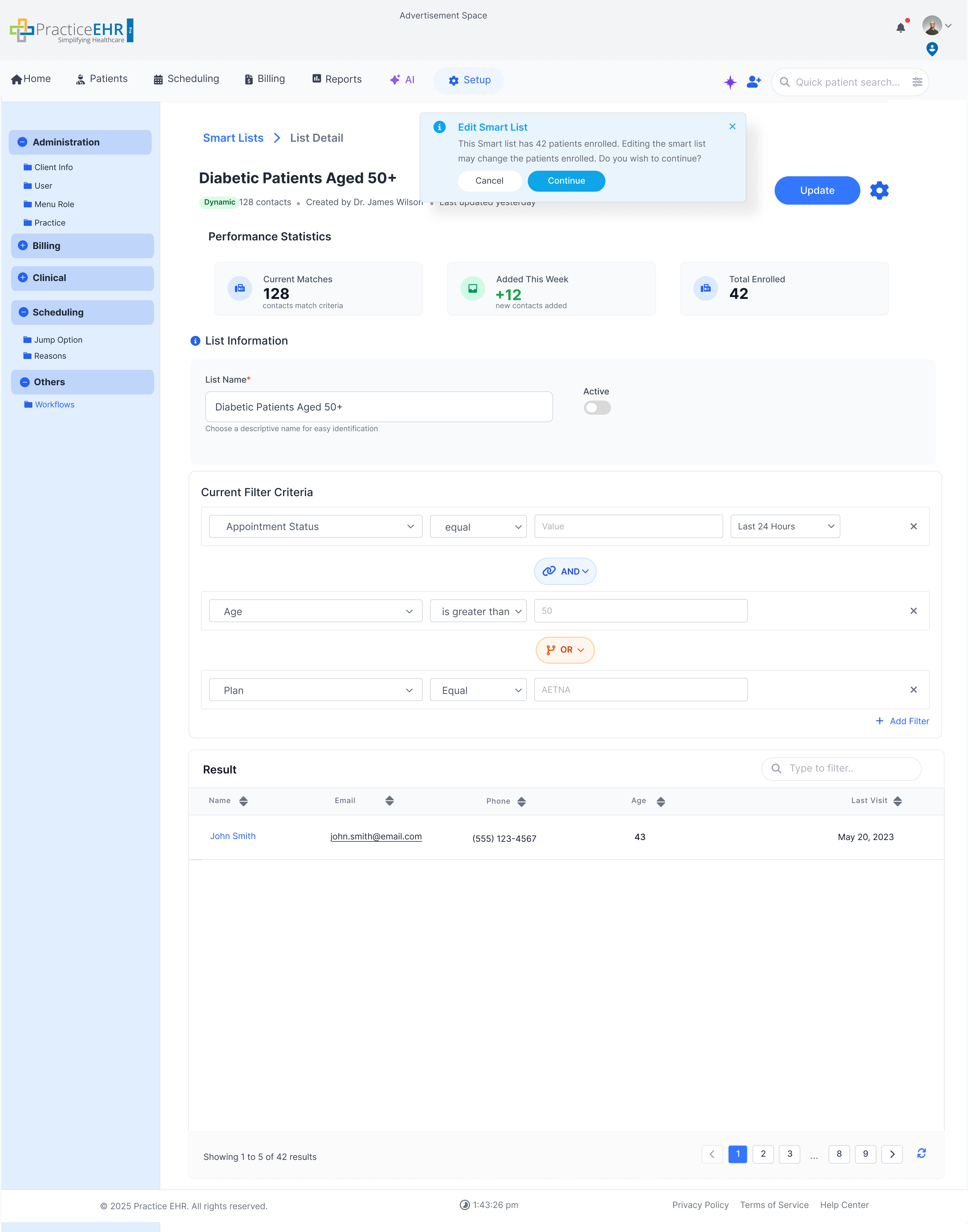Viewport: 968px width, 1232px height.
Task: Click the Type to filter results field
Action: (x=841, y=769)
